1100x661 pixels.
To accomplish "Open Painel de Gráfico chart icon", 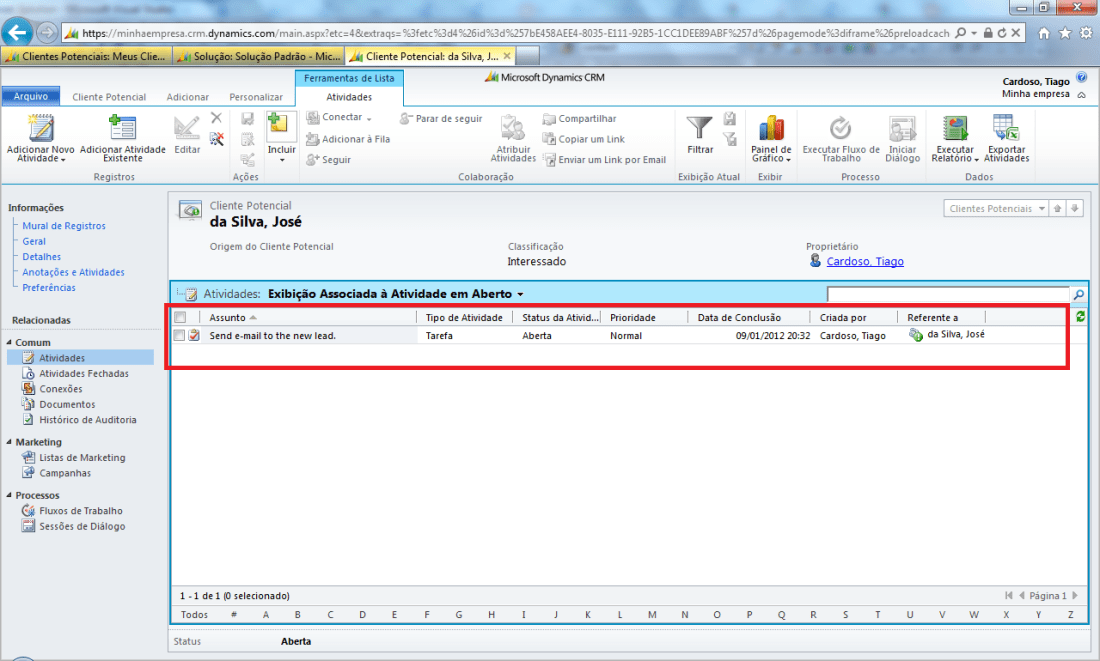I will point(771,128).
